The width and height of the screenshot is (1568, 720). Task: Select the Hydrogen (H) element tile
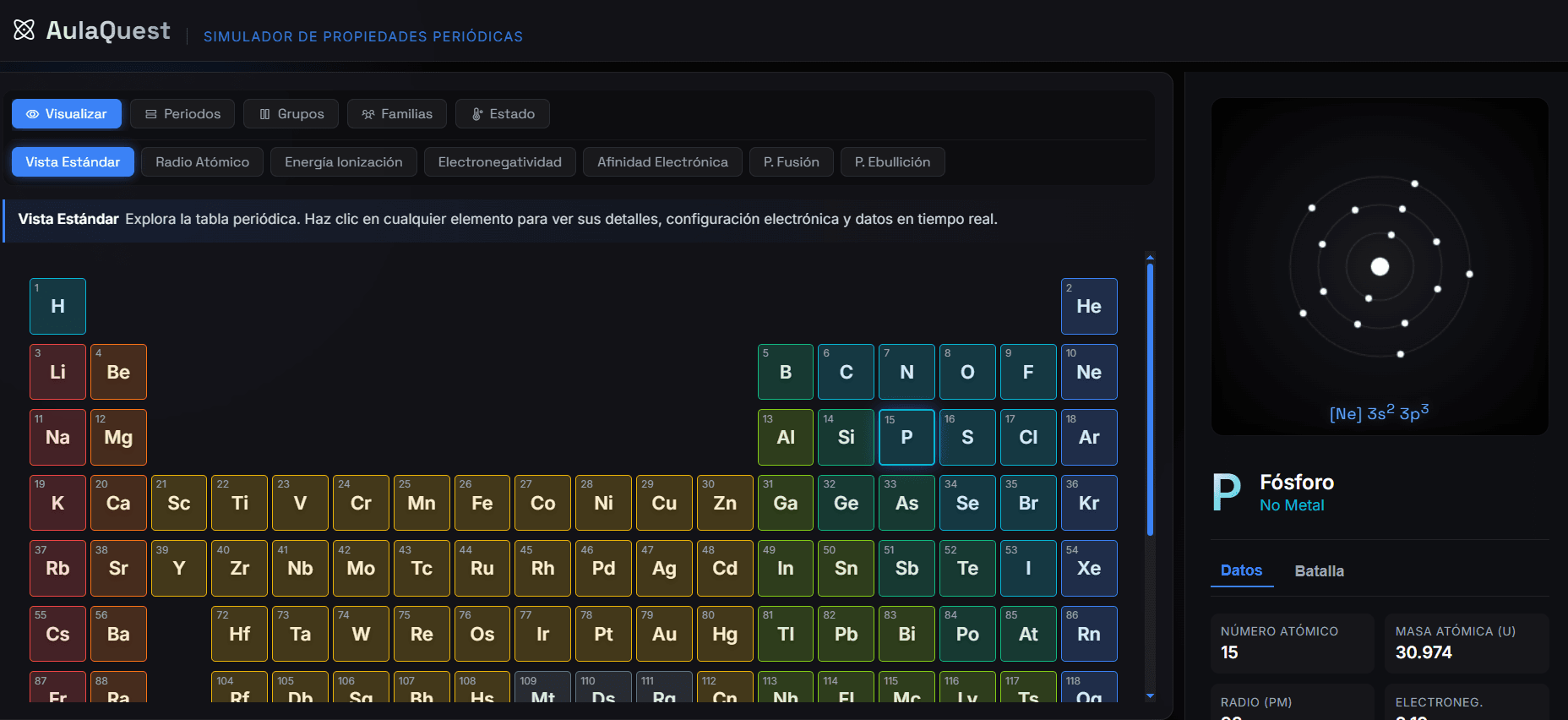(57, 306)
